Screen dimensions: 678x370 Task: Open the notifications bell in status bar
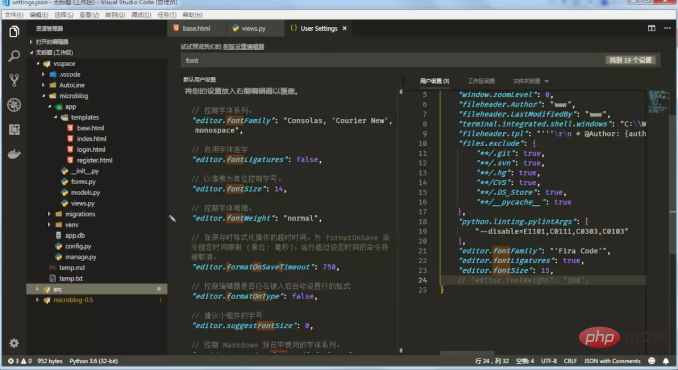point(666,361)
